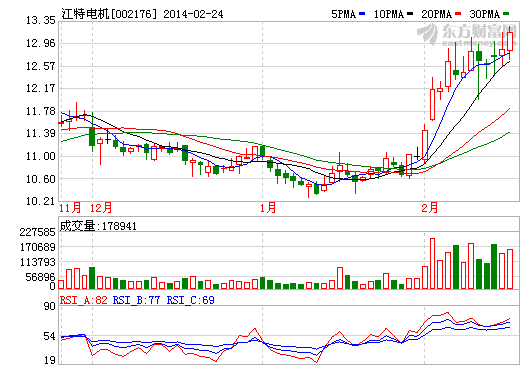Click the 227585 volume axis label
This screenshot has width=520, height=365.
37,232
